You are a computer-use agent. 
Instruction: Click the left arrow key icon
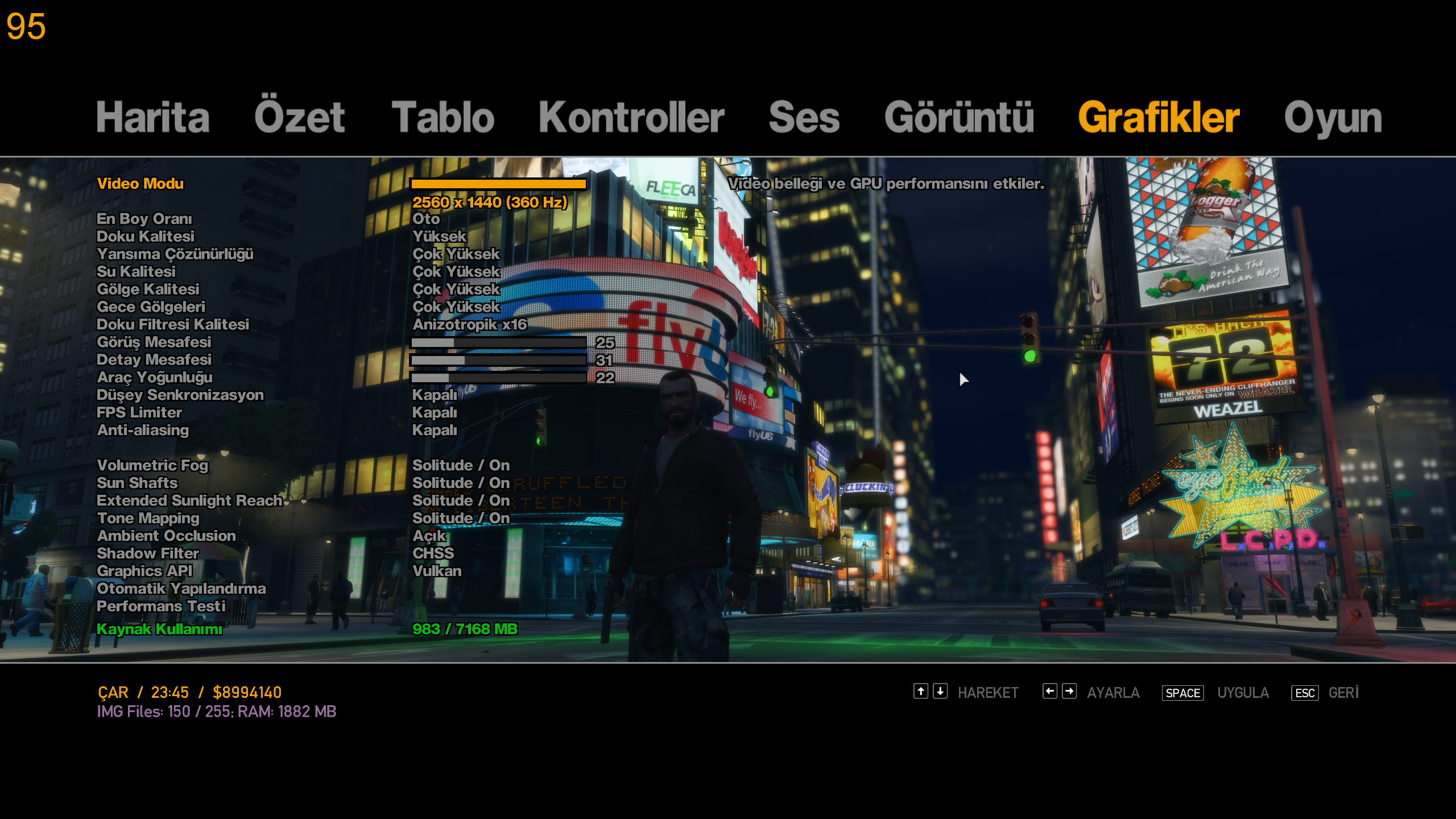point(1050,691)
